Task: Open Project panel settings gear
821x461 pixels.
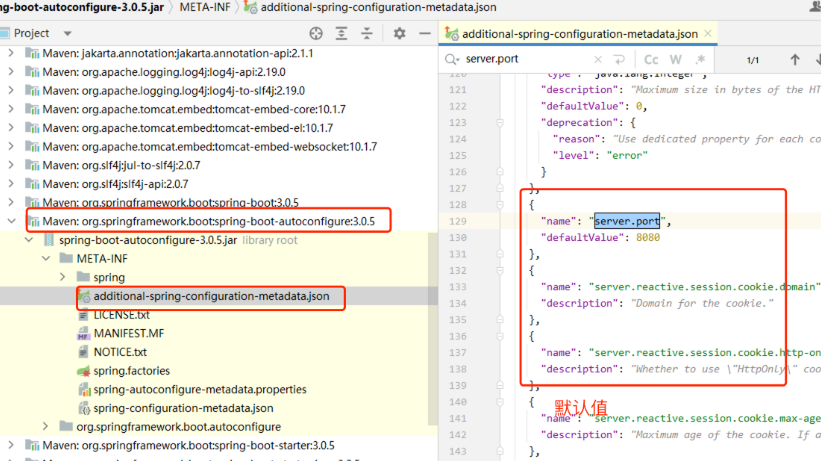Action: (x=400, y=34)
